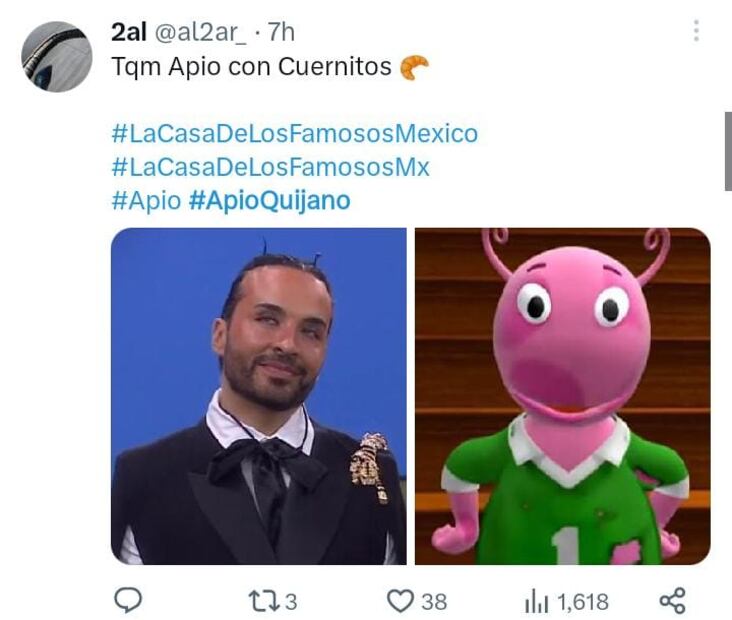This screenshot has width=732, height=620.
Task: Open the 7h timestamp link
Action: coord(281,32)
